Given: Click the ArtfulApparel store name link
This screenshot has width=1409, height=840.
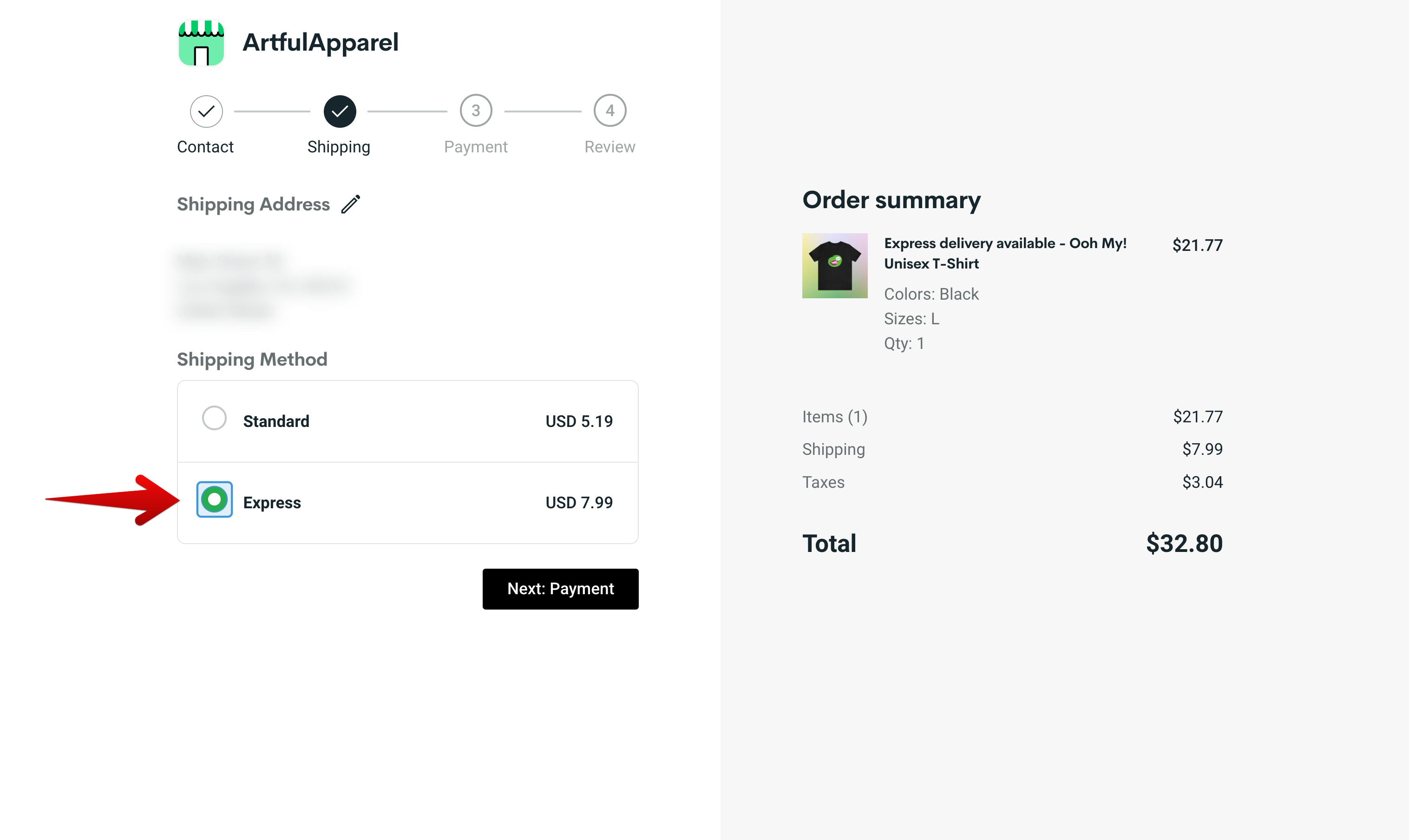Looking at the screenshot, I should pos(320,42).
